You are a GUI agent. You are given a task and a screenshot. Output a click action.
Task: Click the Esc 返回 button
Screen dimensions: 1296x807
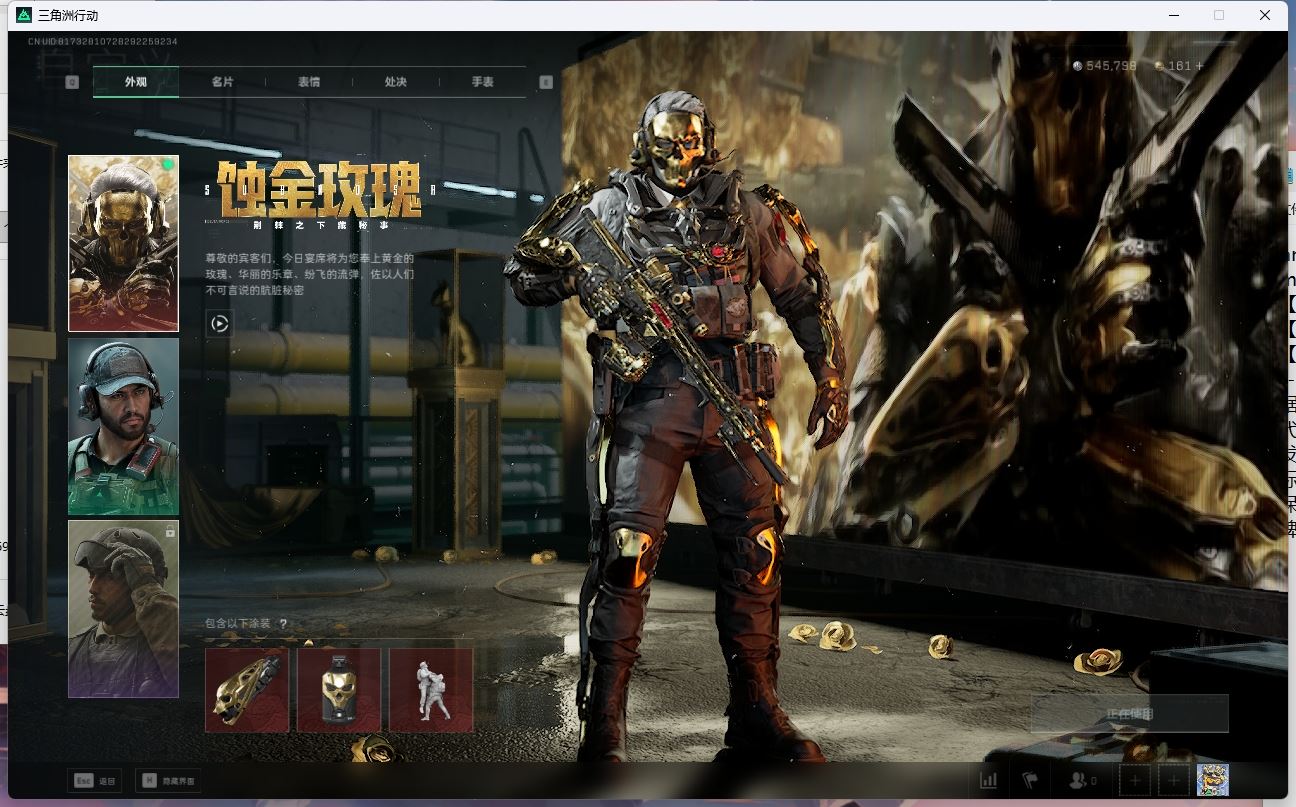point(95,781)
